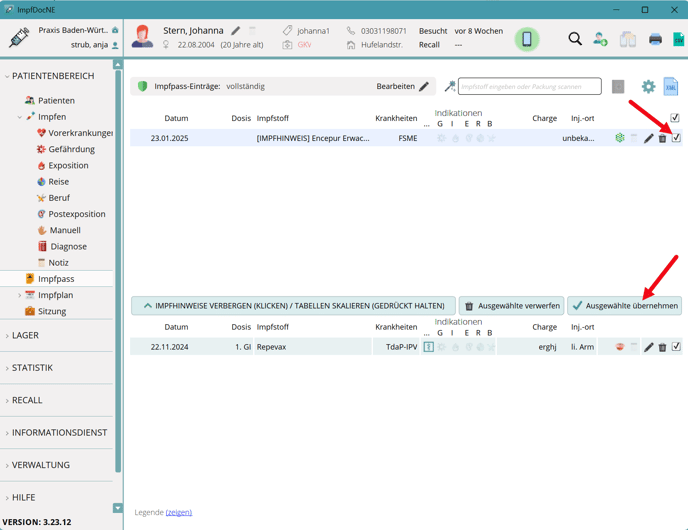Click the indication info icon in the Repevax row
This screenshot has width=688, height=530.
coord(429,347)
